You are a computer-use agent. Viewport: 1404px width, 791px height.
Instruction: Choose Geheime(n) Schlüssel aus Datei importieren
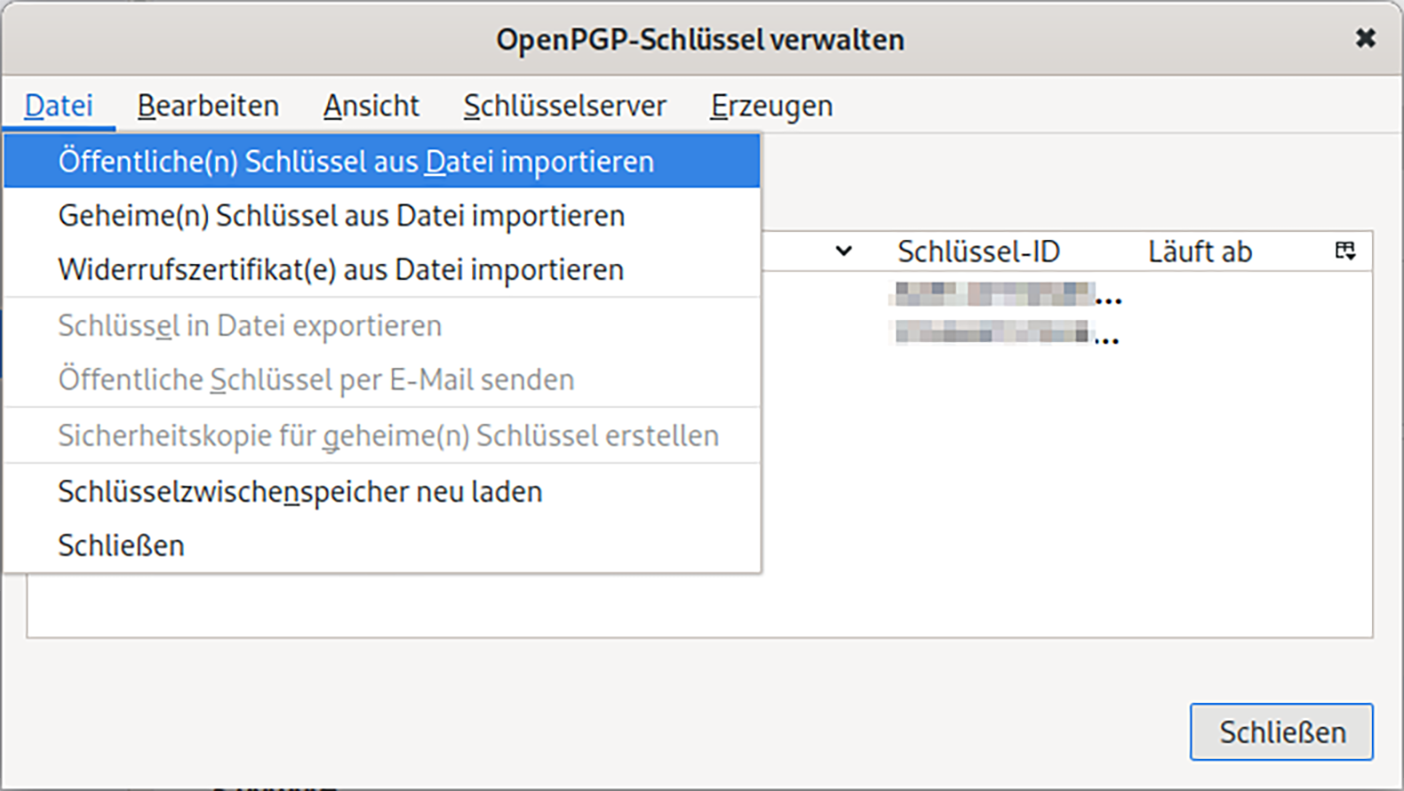coord(341,216)
